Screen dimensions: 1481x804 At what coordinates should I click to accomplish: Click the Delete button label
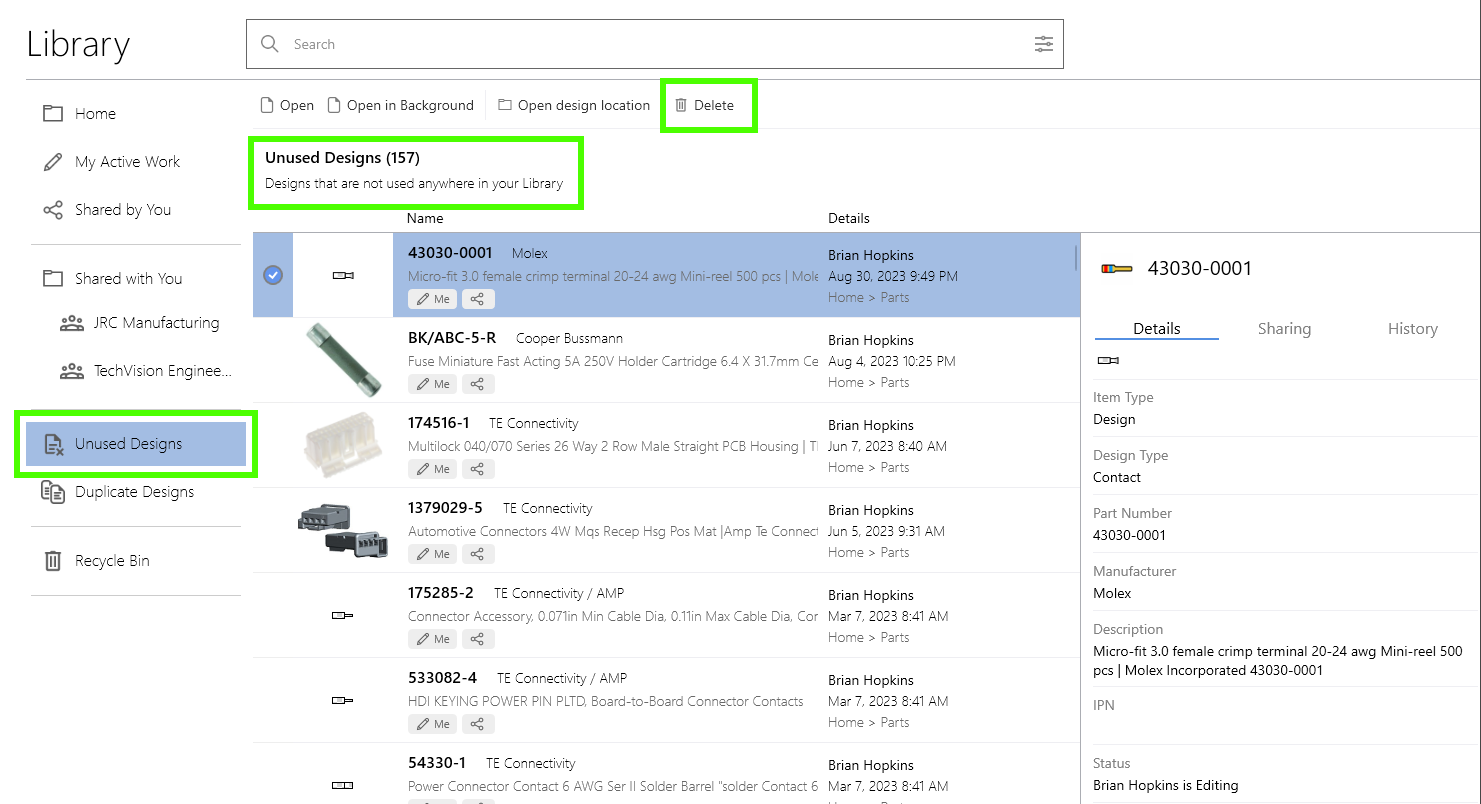click(714, 105)
